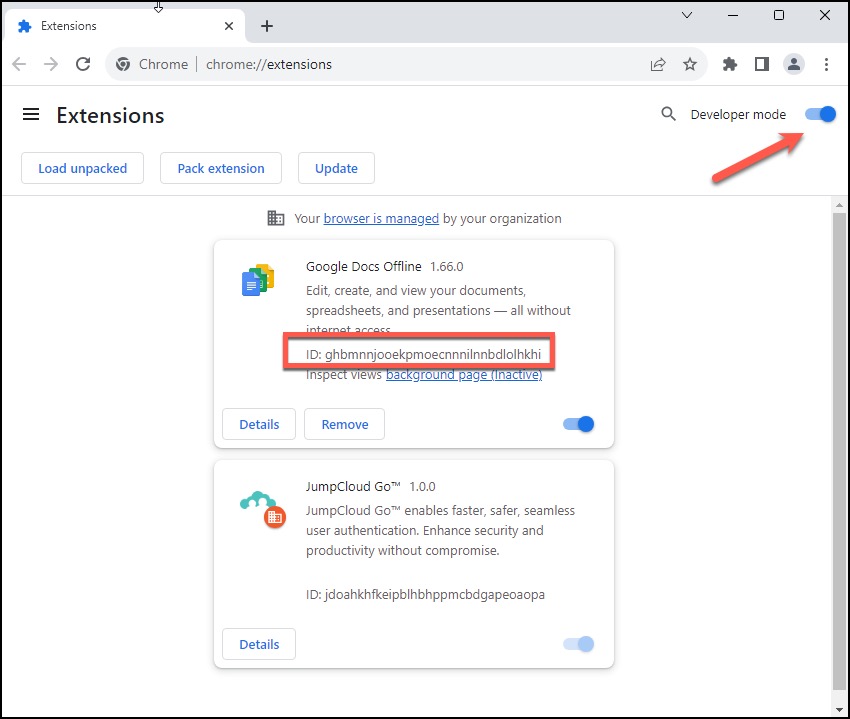Image resolution: width=850 pixels, height=719 pixels.
Task: Expand the Extensions hamburger menu
Action: pyautogui.click(x=31, y=114)
